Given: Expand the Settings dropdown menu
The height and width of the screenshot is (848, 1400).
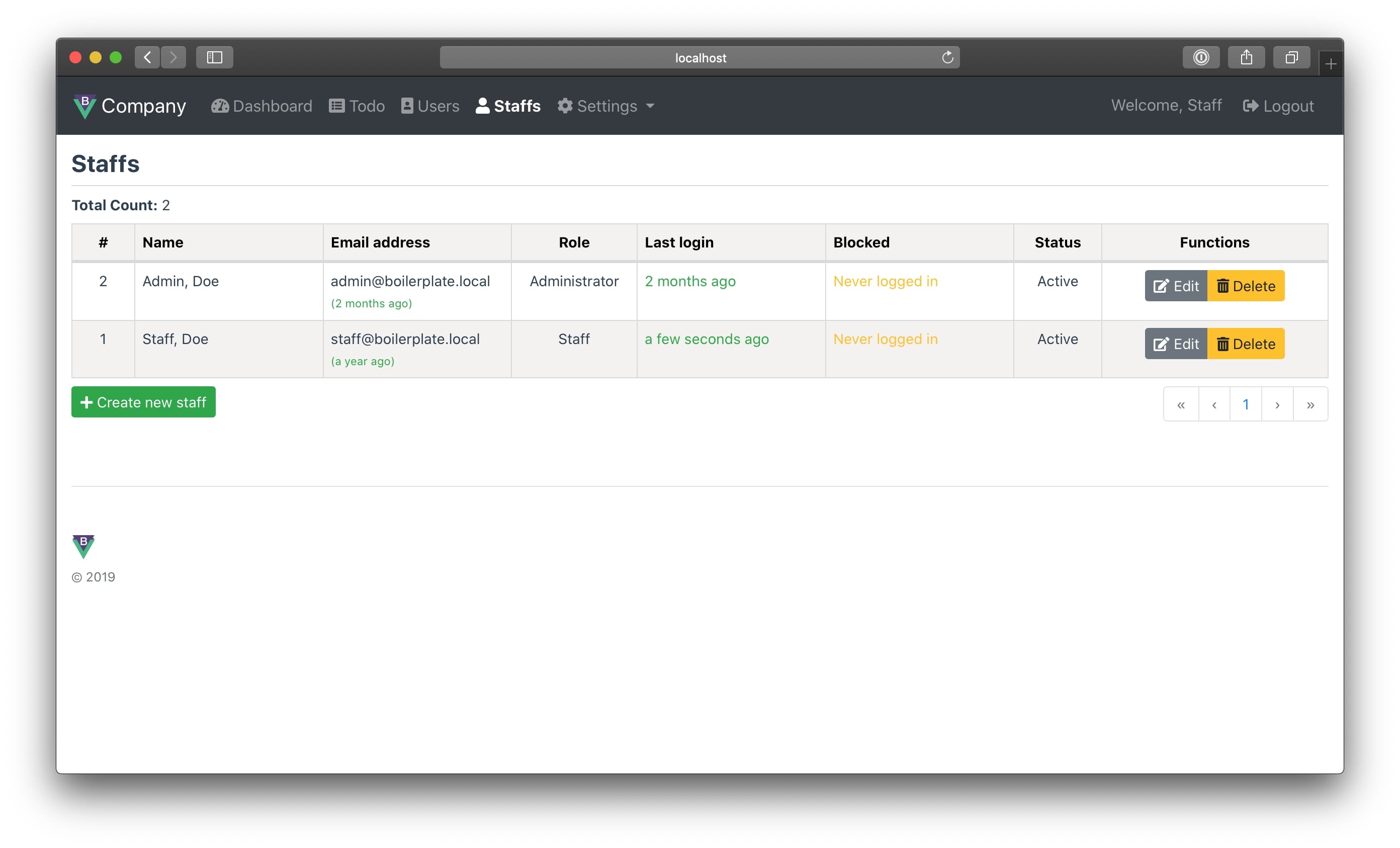Looking at the screenshot, I should [605, 106].
